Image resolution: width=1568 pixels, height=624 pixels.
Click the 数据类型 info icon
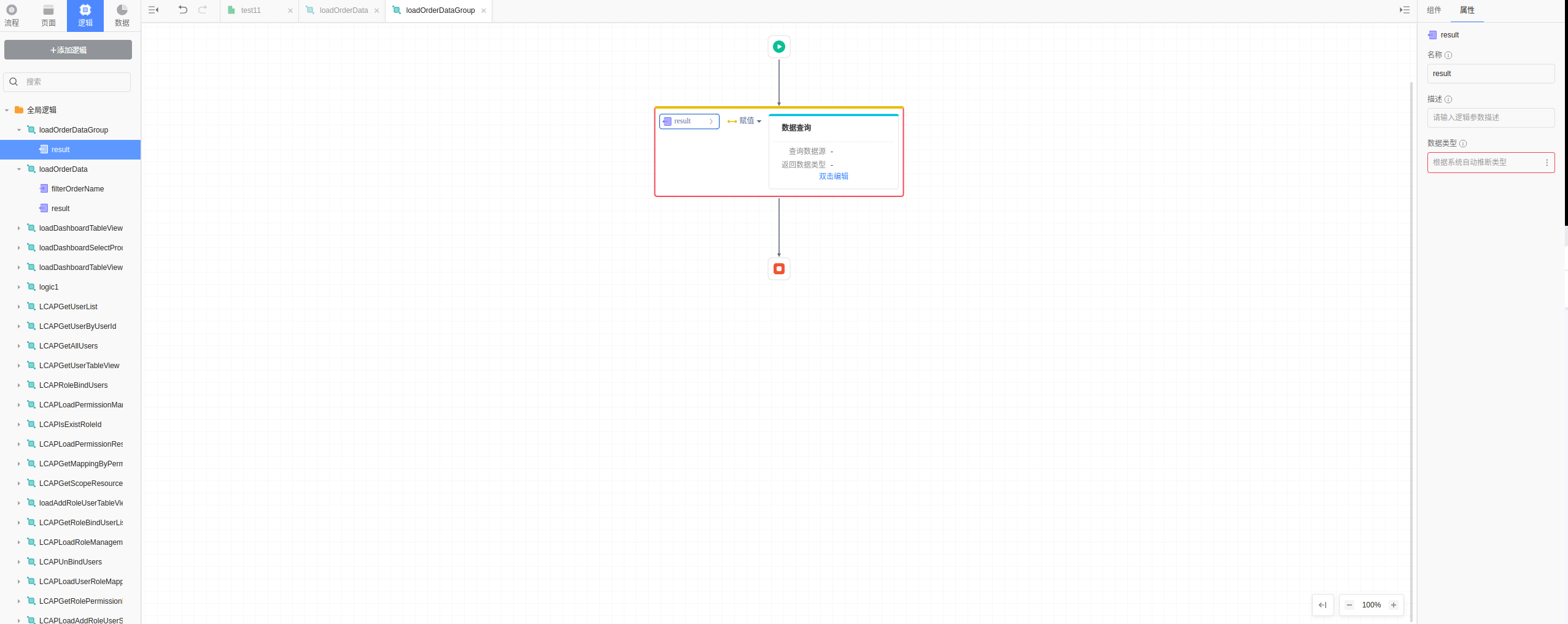(x=1463, y=144)
